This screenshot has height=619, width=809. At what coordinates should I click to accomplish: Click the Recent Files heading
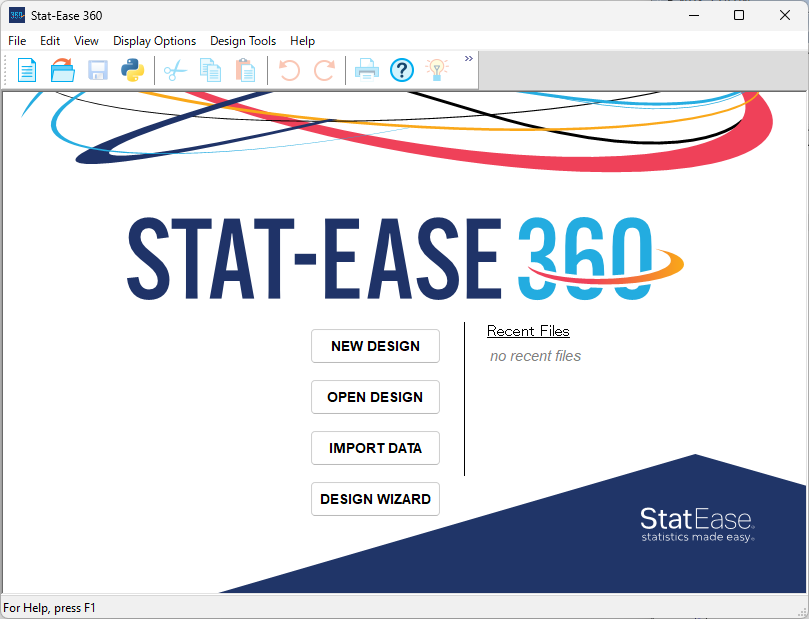tap(528, 331)
